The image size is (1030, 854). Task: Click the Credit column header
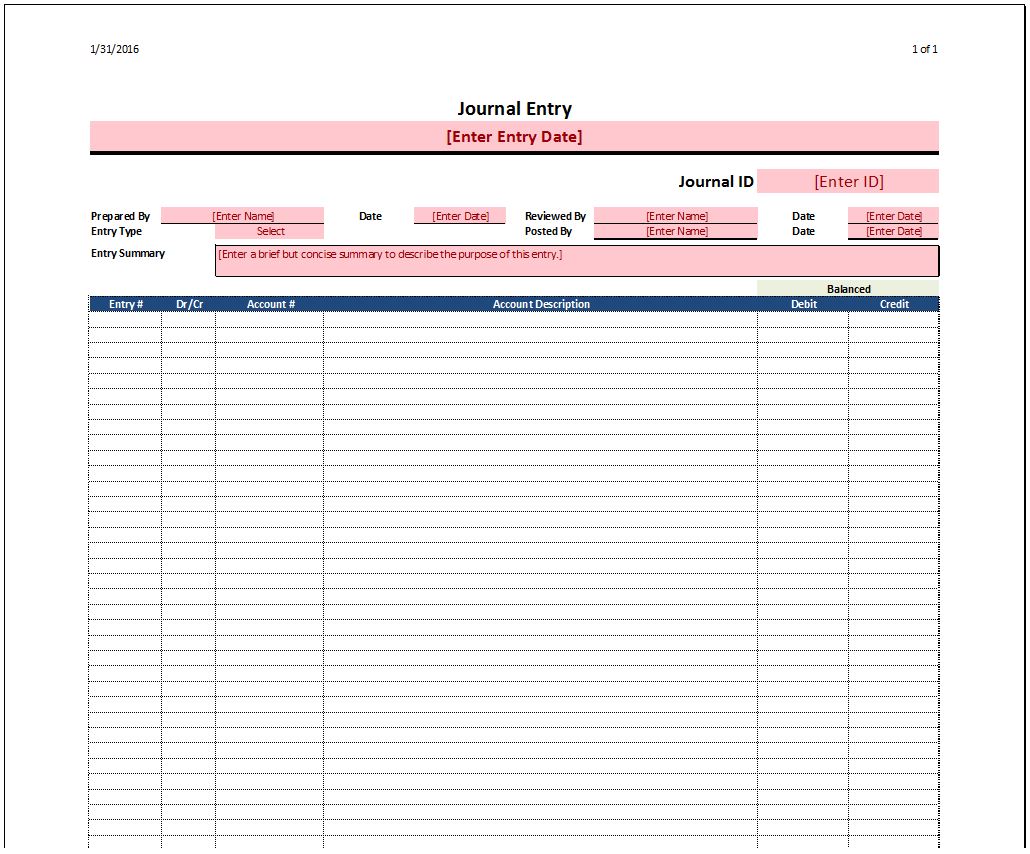pos(893,304)
